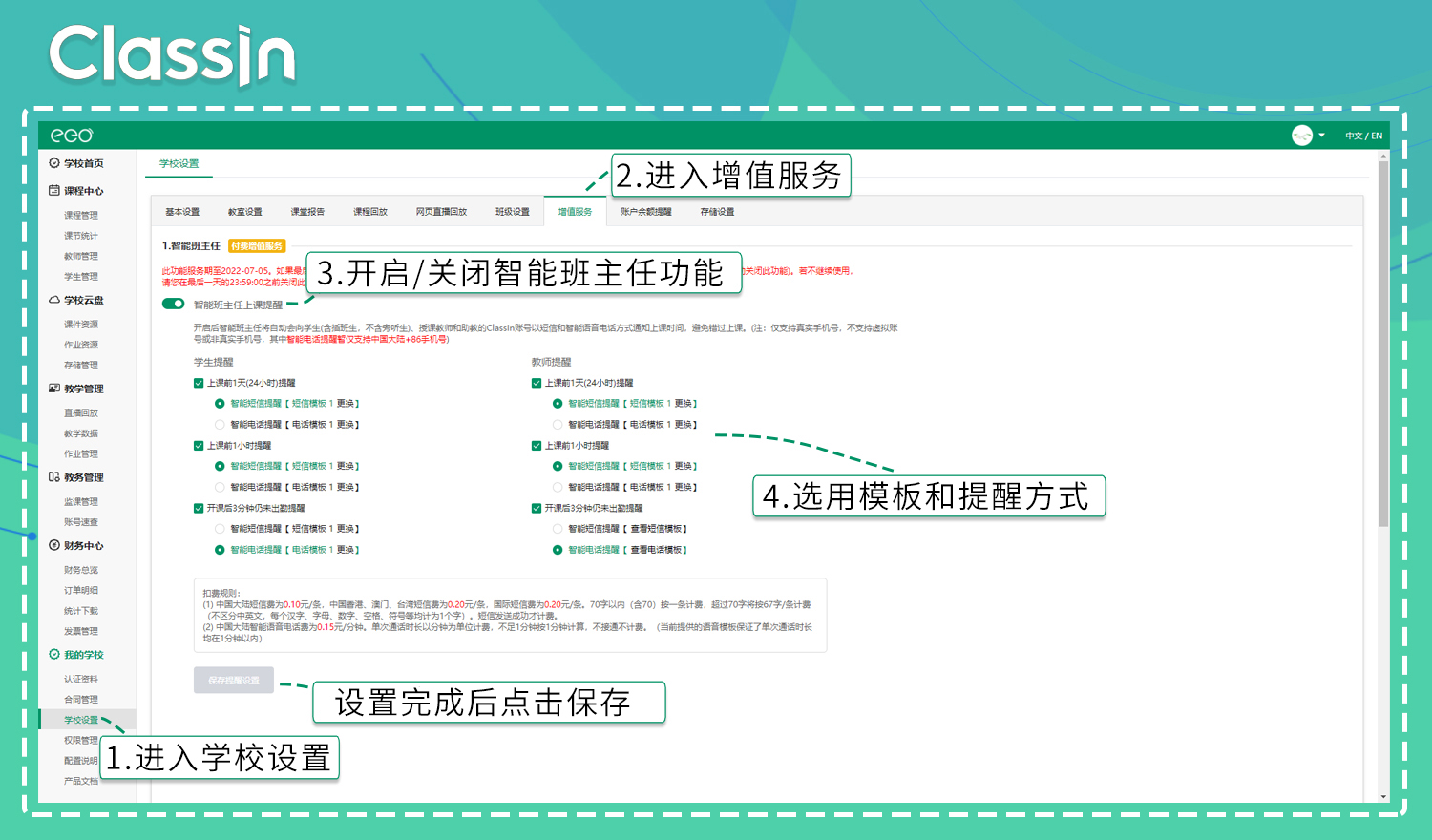Select teacher 1-hour 智能电话提醒 radio
This screenshot has height=840, width=1432.
[x=558, y=488]
